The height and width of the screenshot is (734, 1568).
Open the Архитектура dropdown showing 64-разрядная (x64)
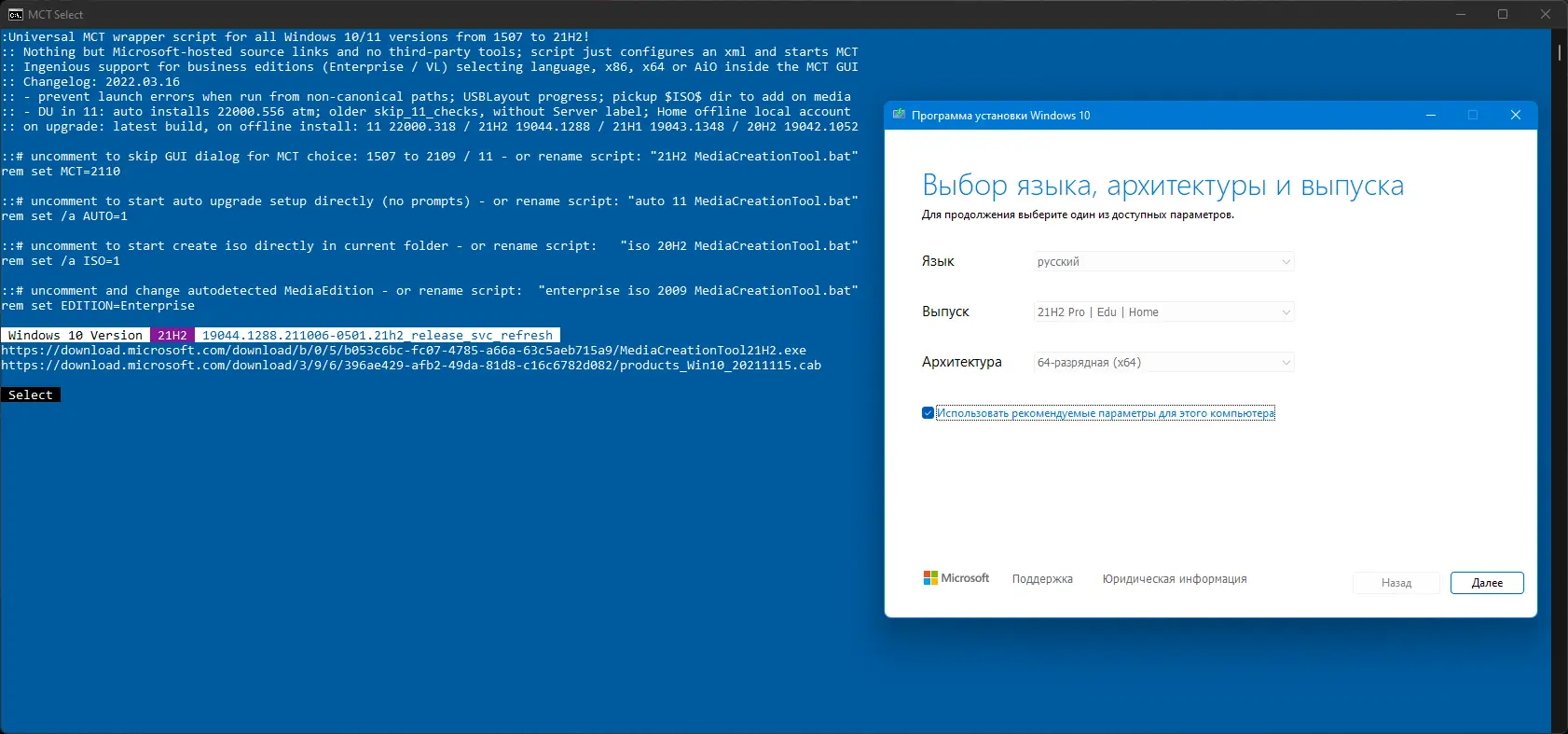[x=1164, y=363]
